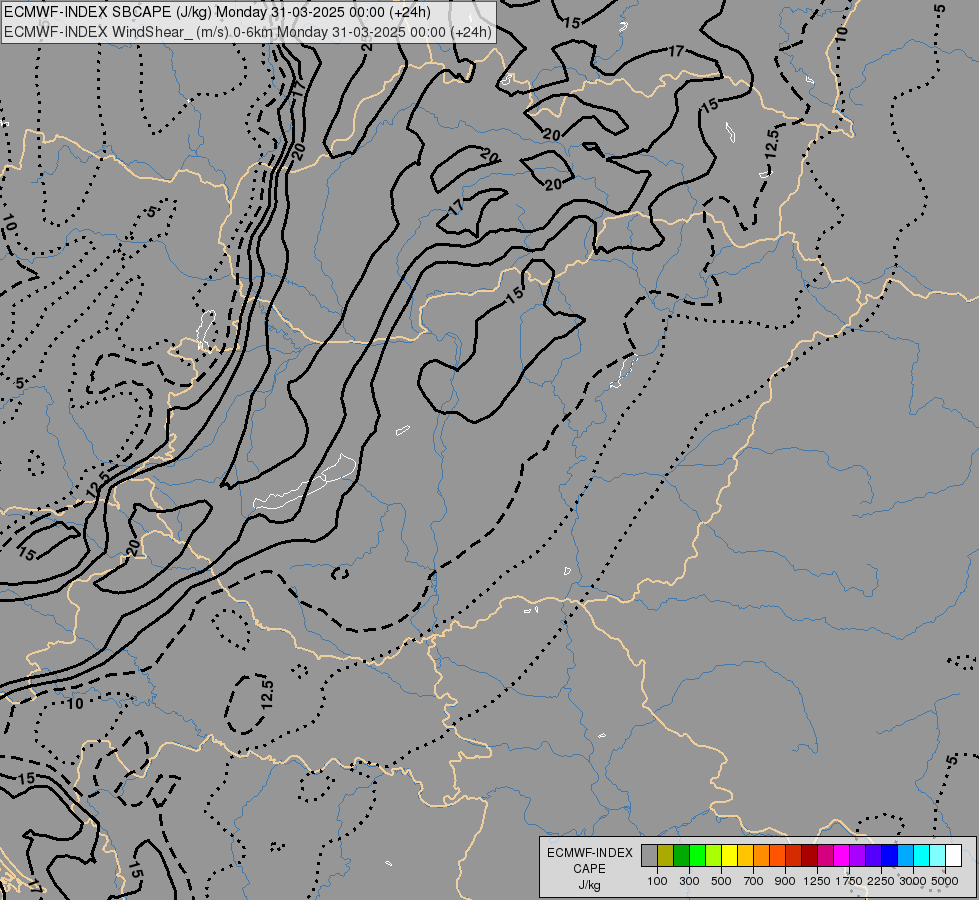Click the 'CAPE' label in the legend
Screen dimensions: 979x900
(589, 869)
